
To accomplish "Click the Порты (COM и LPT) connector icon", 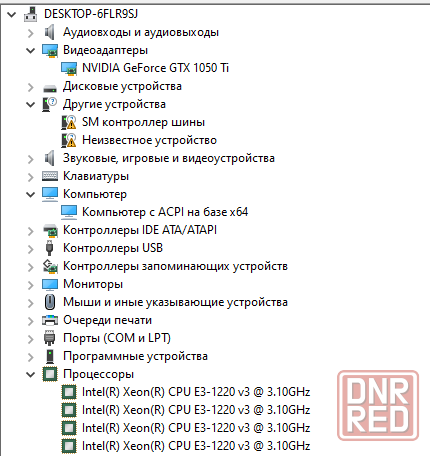I will point(50,338).
